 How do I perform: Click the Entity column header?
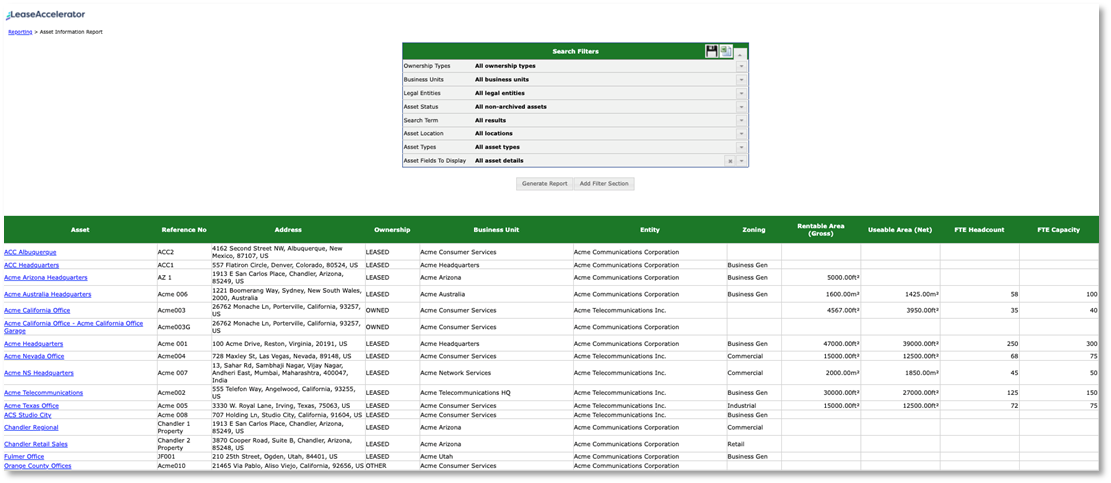(650, 229)
